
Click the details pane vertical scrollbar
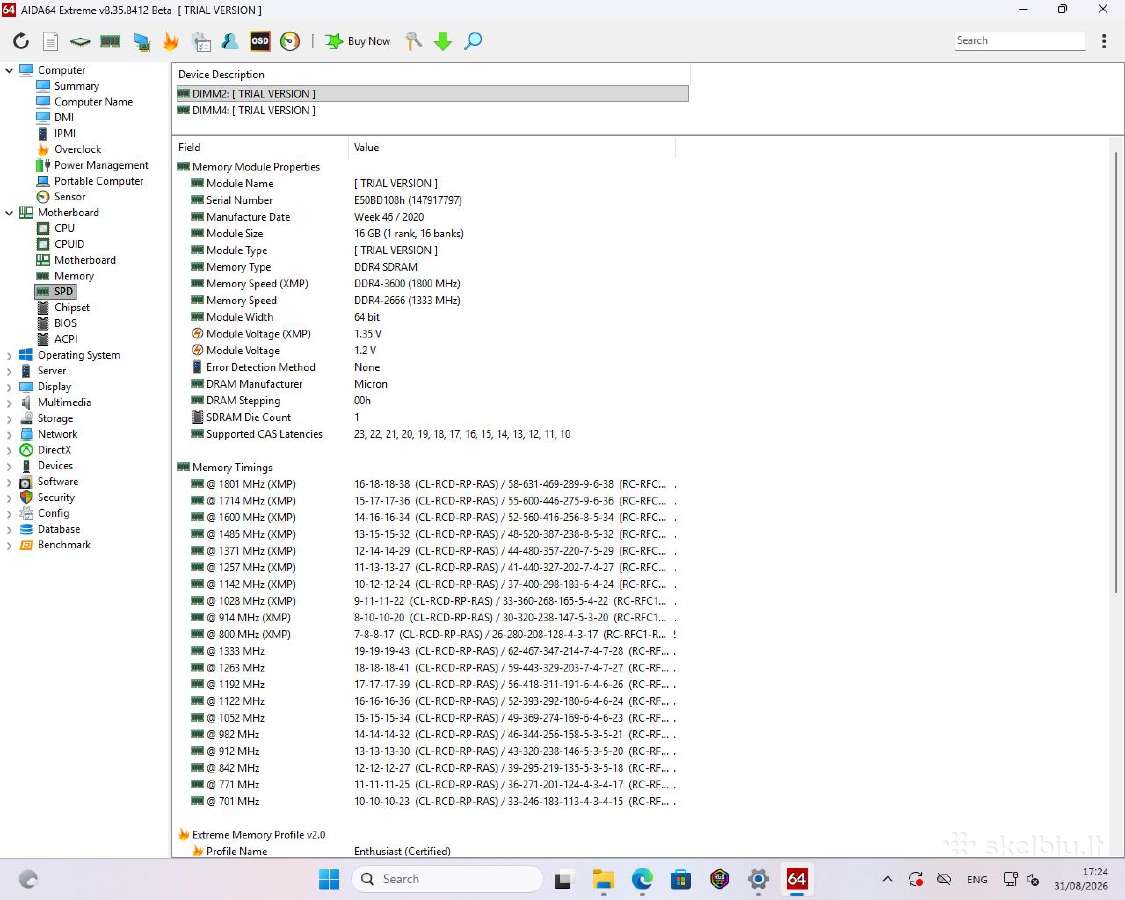[x=1116, y=373]
